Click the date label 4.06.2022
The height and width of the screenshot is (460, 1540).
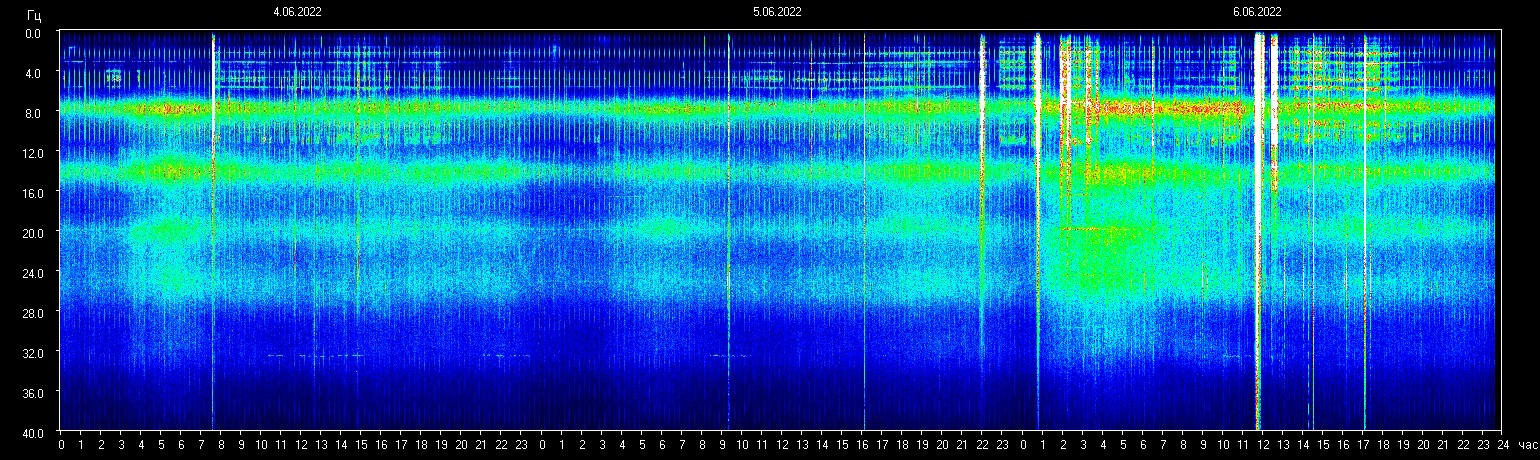click(x=297, y=13)
